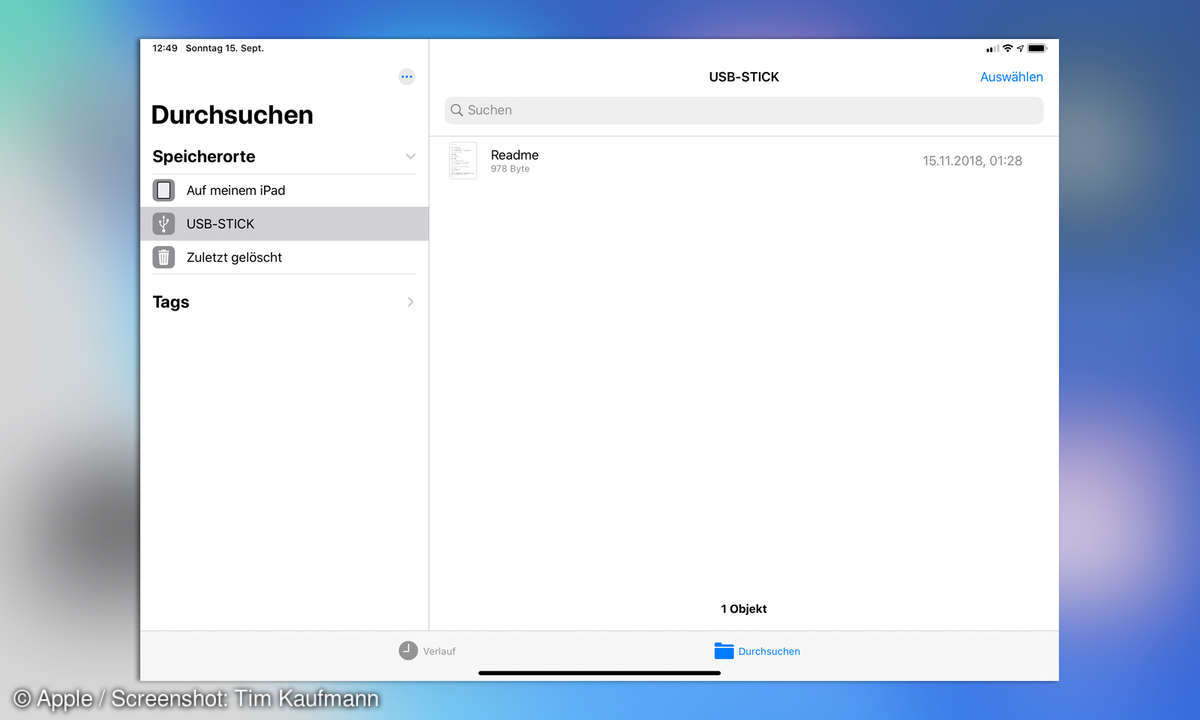This screenshot has width=1200, height=720.
Task: Click the date 15.11.2018, 01:28
Action: (x=972, y=160)
